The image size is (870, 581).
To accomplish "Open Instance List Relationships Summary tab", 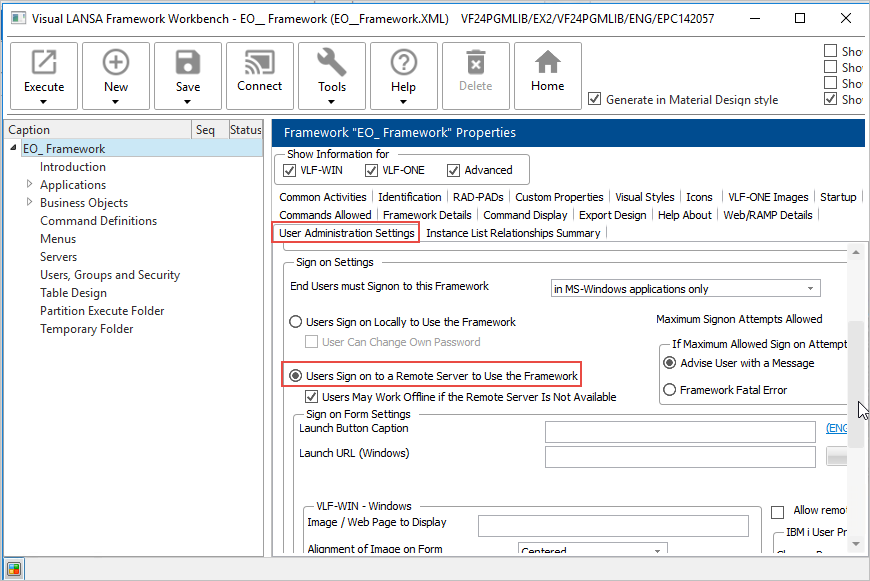I will (x=513, y=233).
